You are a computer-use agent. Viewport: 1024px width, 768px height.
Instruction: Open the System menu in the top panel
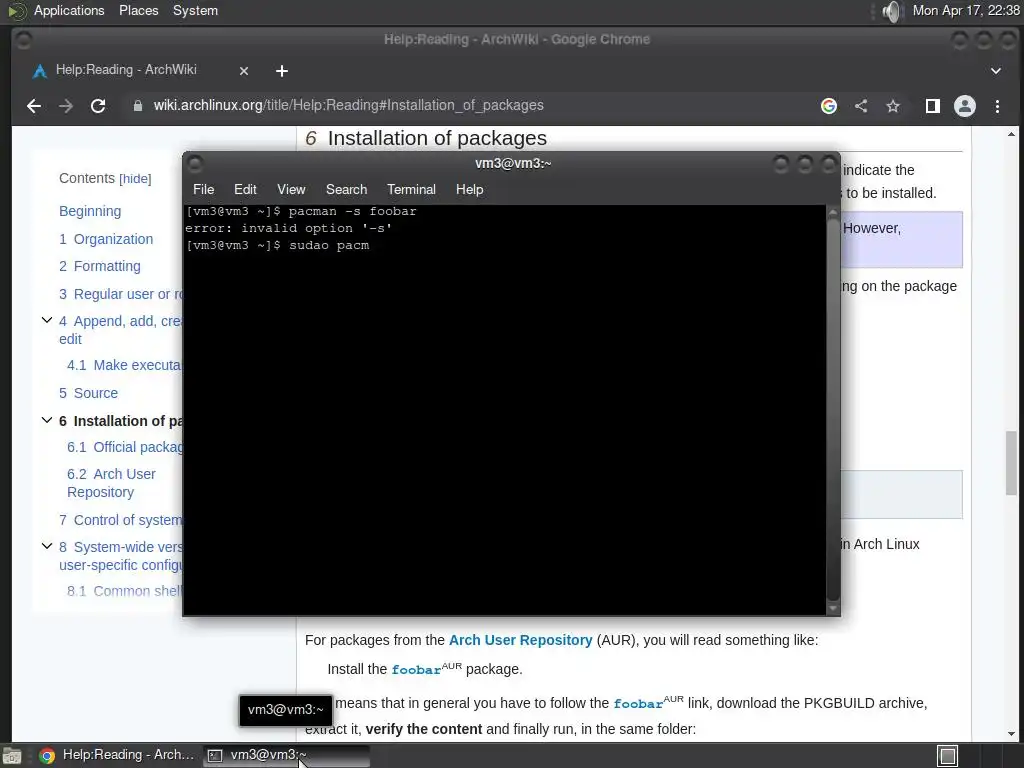(x=195, y=10)
